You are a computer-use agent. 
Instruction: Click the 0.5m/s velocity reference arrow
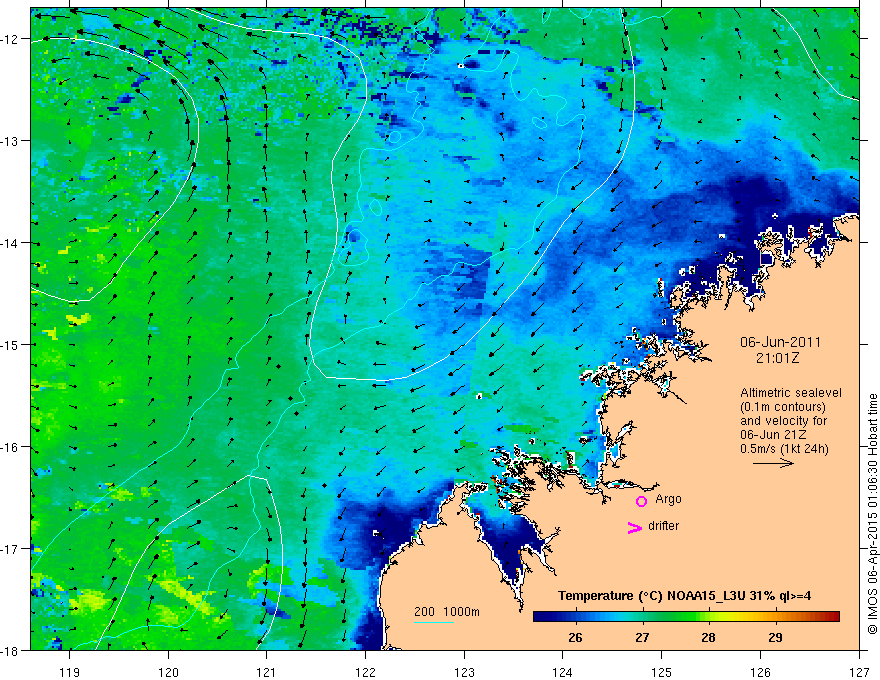click(x=773, y=463)
